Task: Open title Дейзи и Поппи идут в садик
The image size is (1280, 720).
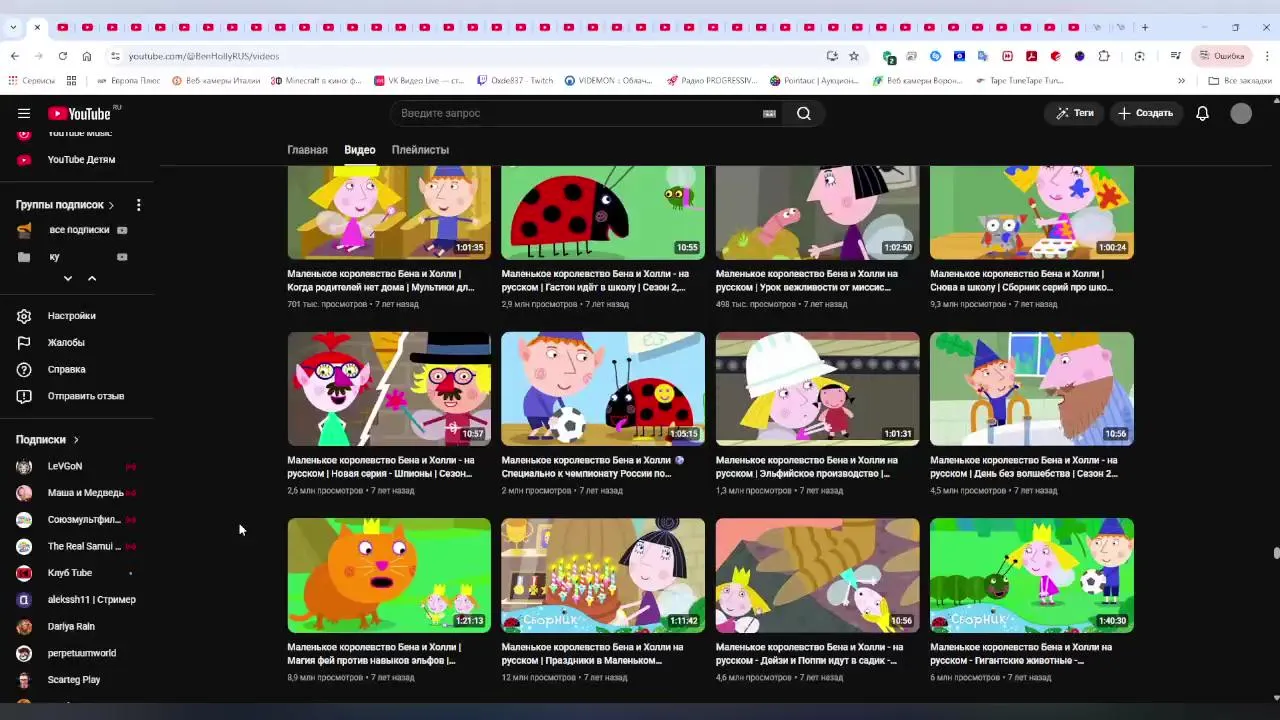Action: (809, 654)
